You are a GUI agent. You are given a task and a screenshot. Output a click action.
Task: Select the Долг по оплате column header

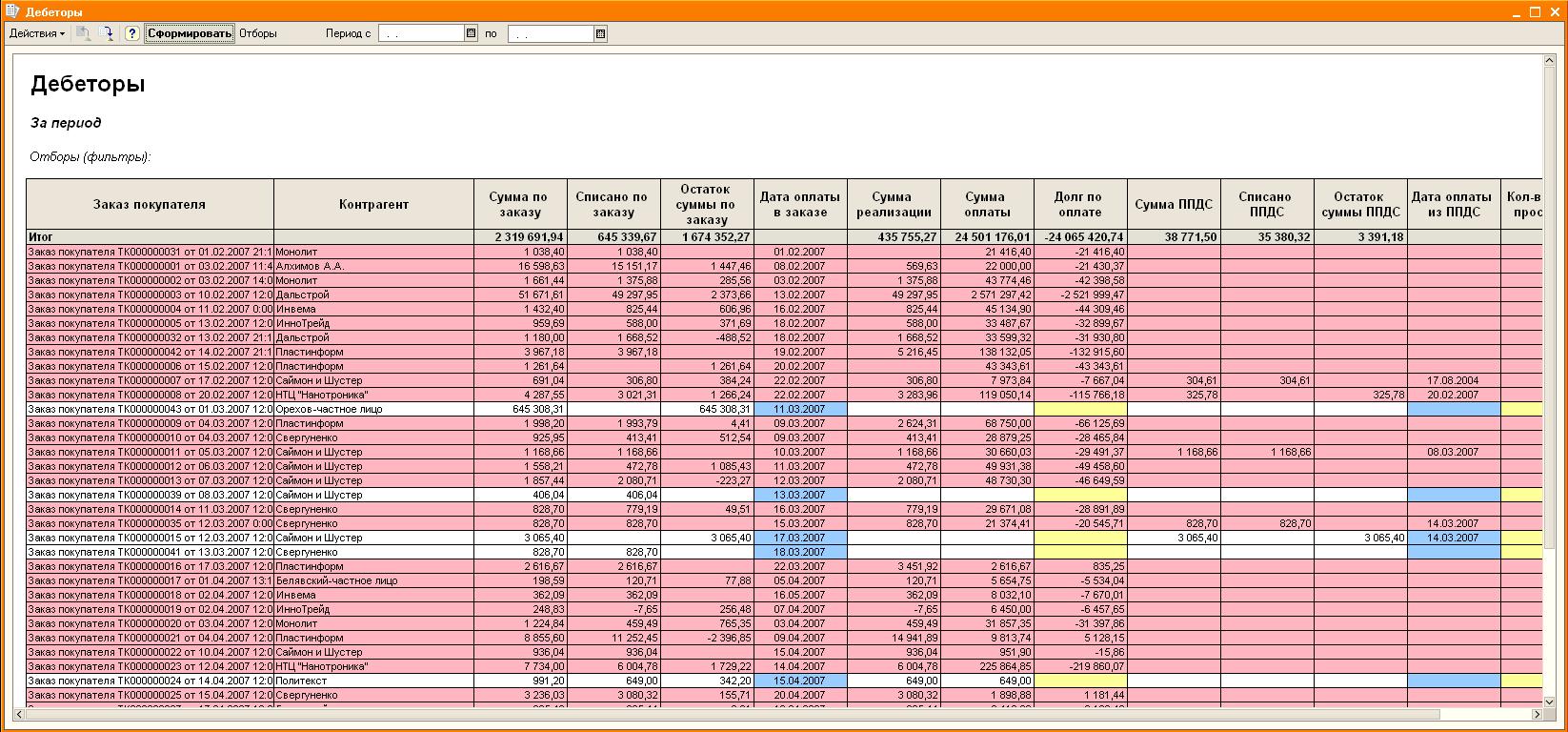pyautogui.click(x=1080, y=204)
